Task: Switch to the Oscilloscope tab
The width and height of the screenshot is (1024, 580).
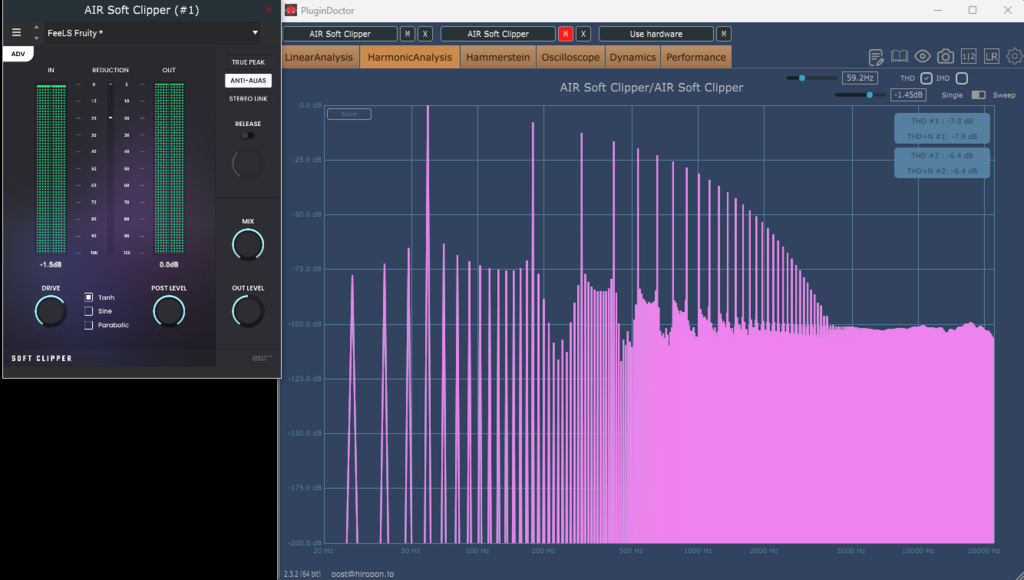Action: (x=570, y=57)
